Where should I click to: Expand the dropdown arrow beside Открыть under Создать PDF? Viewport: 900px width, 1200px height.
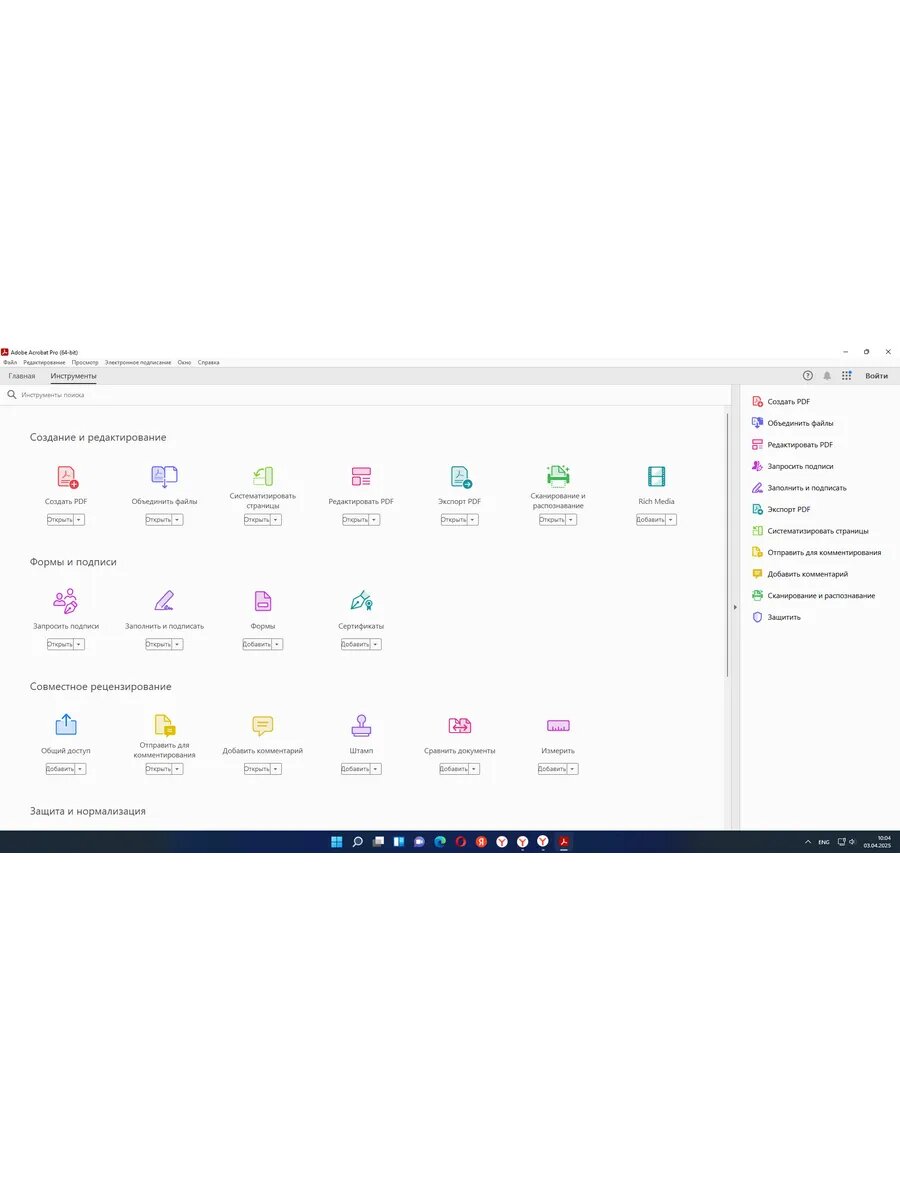coord(79,520)
